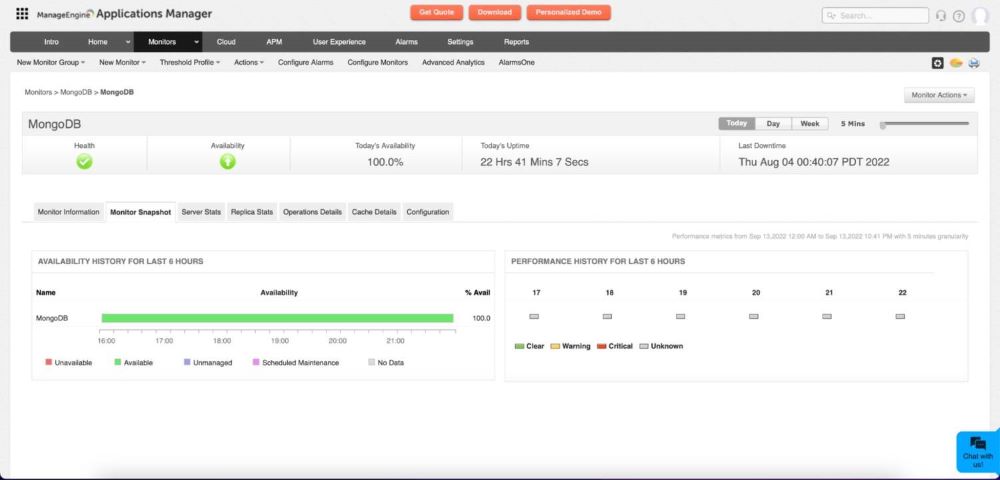The image size is (1000, 480).
Task: Click Today's Uptime value 22 Hrs 41 Mins
Action: pyautogui.click(x=534, y=162)
